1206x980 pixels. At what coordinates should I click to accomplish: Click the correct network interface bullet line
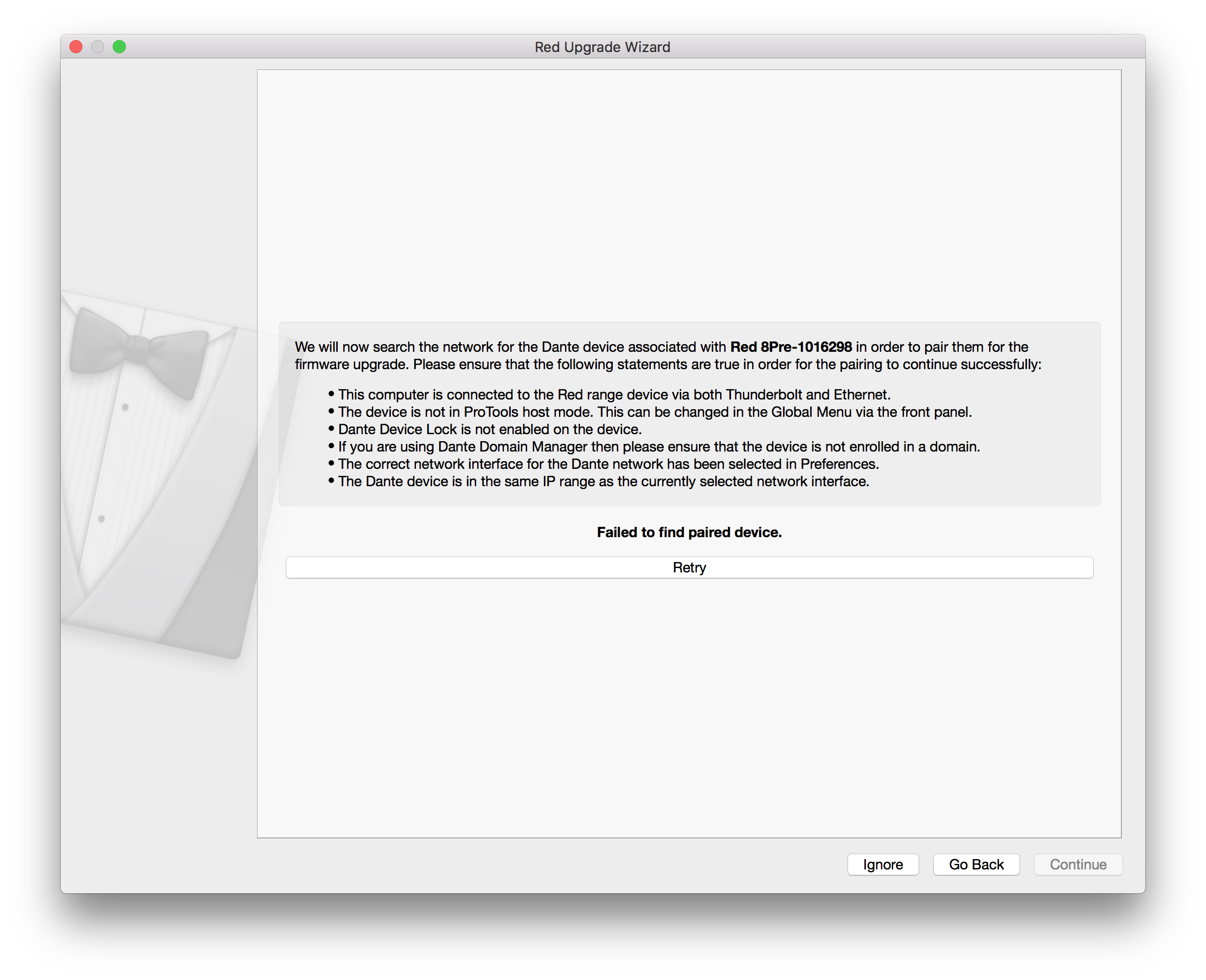tap(608, 464)
